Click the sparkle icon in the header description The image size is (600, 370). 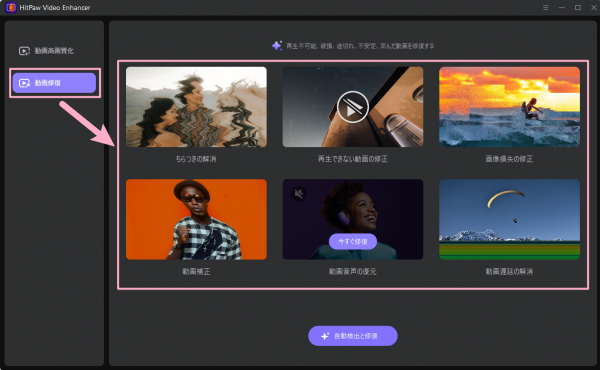pos(277,46)
